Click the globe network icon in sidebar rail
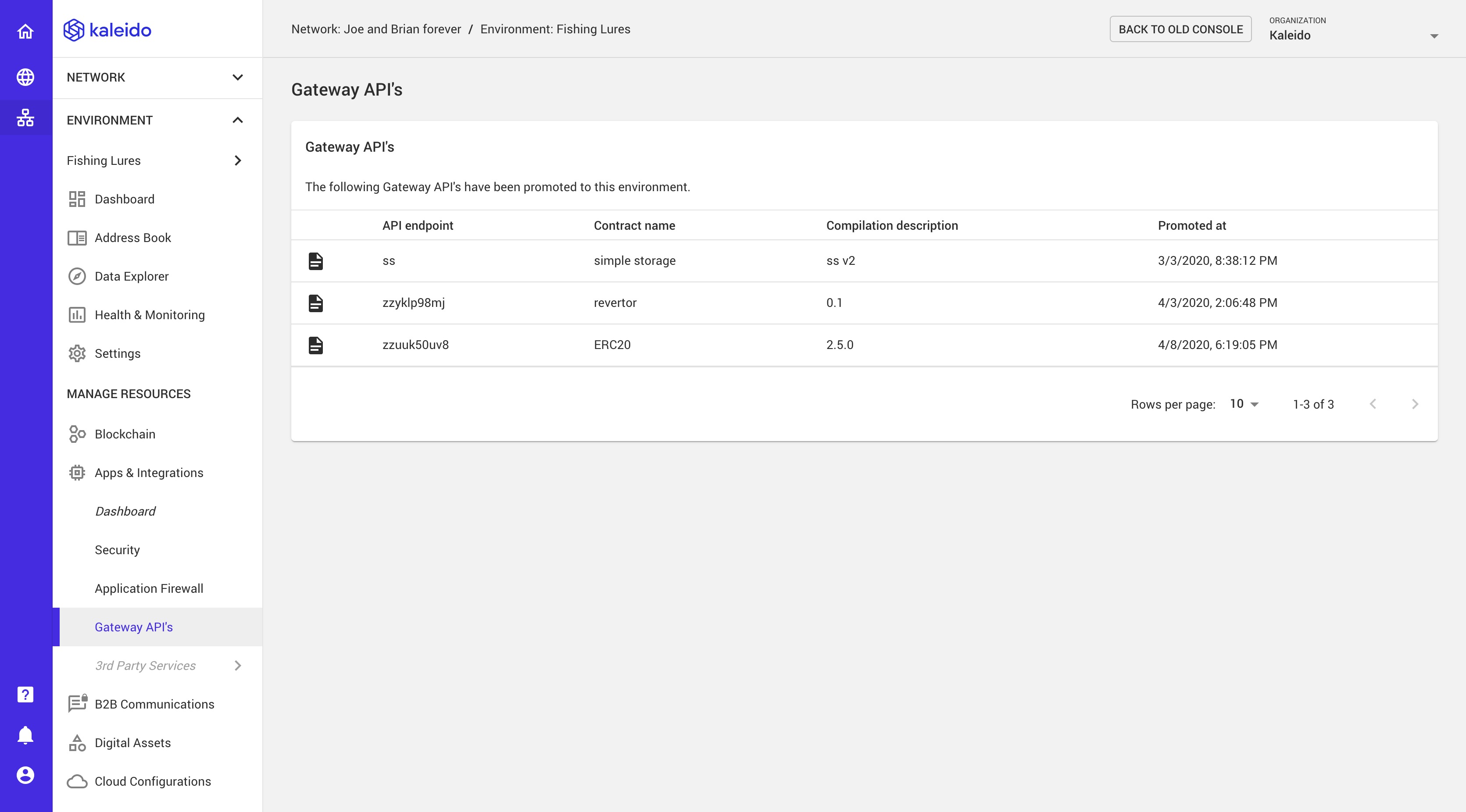The image size is (1466, 812). (25, 77)
